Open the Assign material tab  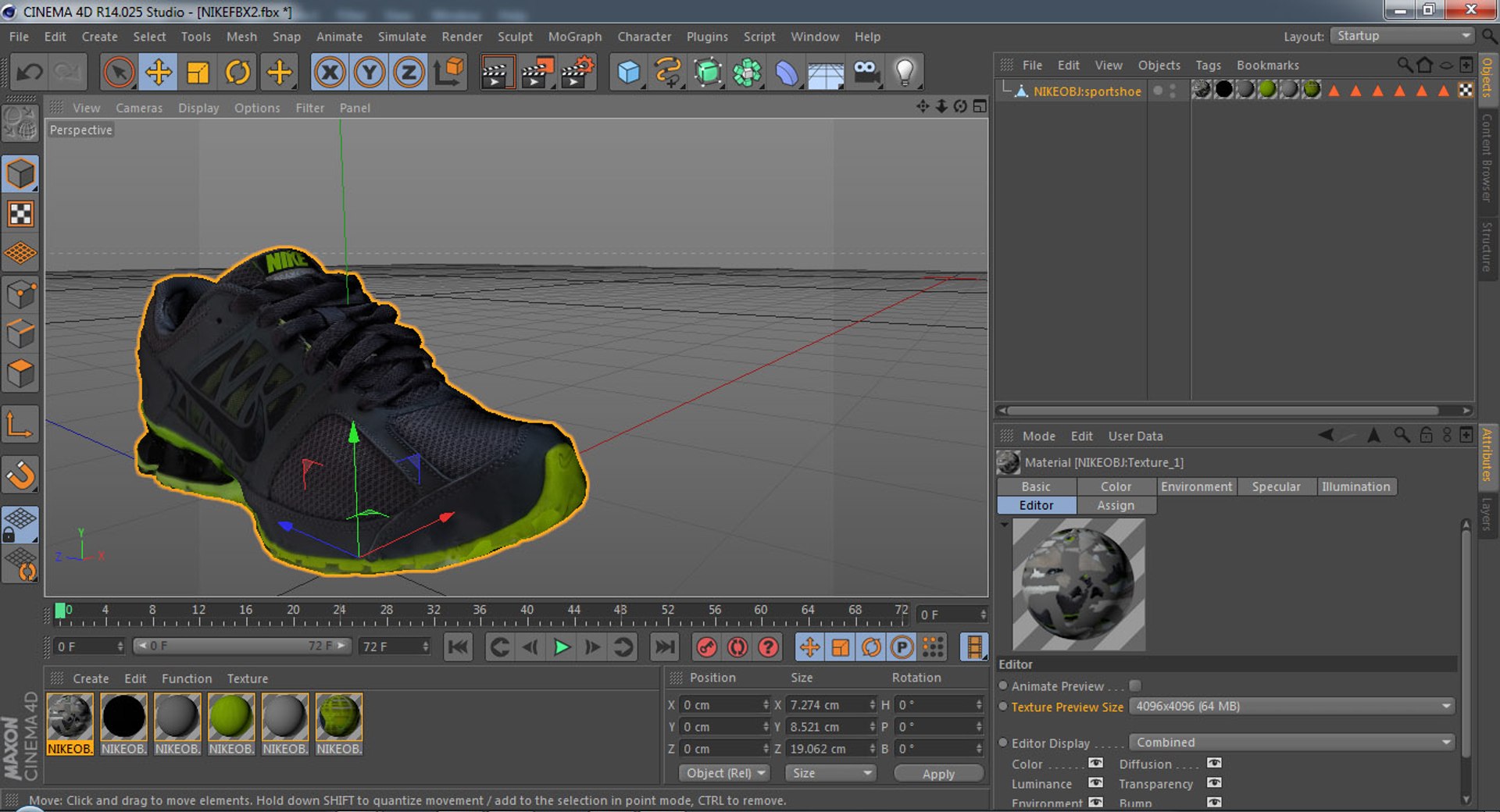(1116, 505)
